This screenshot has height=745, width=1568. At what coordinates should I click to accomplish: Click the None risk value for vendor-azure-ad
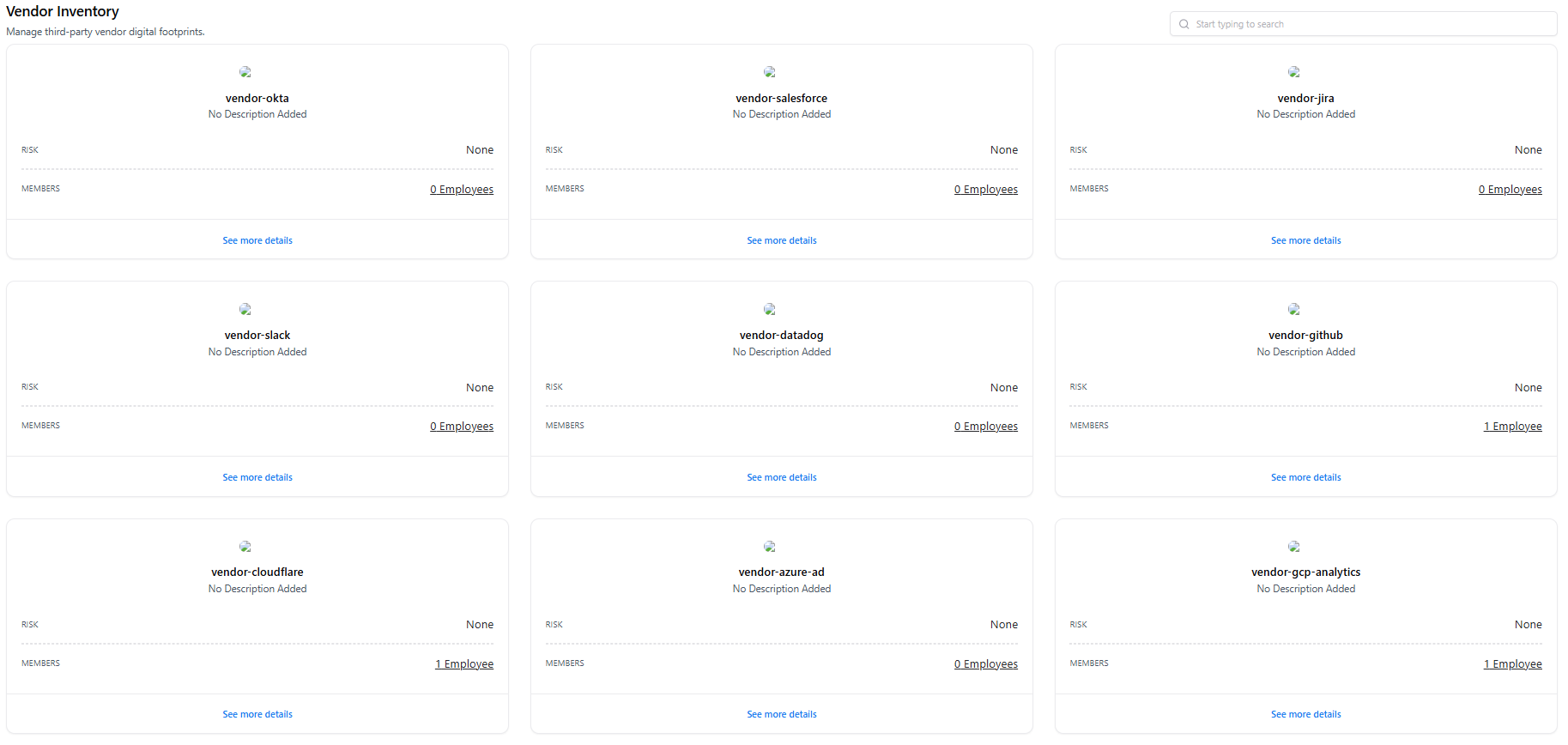coord(1004,625)
